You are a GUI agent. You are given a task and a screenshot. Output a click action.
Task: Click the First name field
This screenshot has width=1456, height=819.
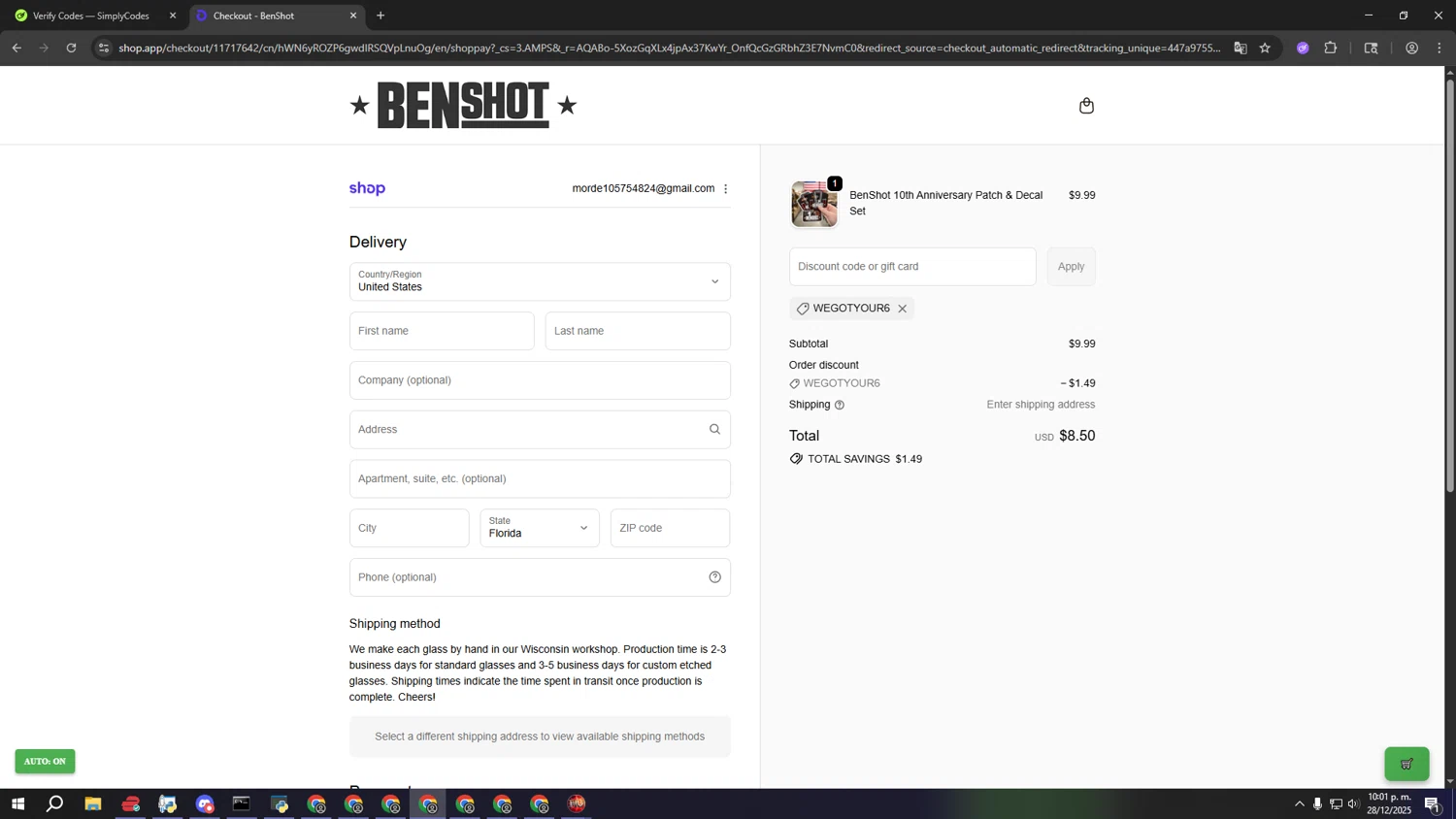[x=442, y=331]
